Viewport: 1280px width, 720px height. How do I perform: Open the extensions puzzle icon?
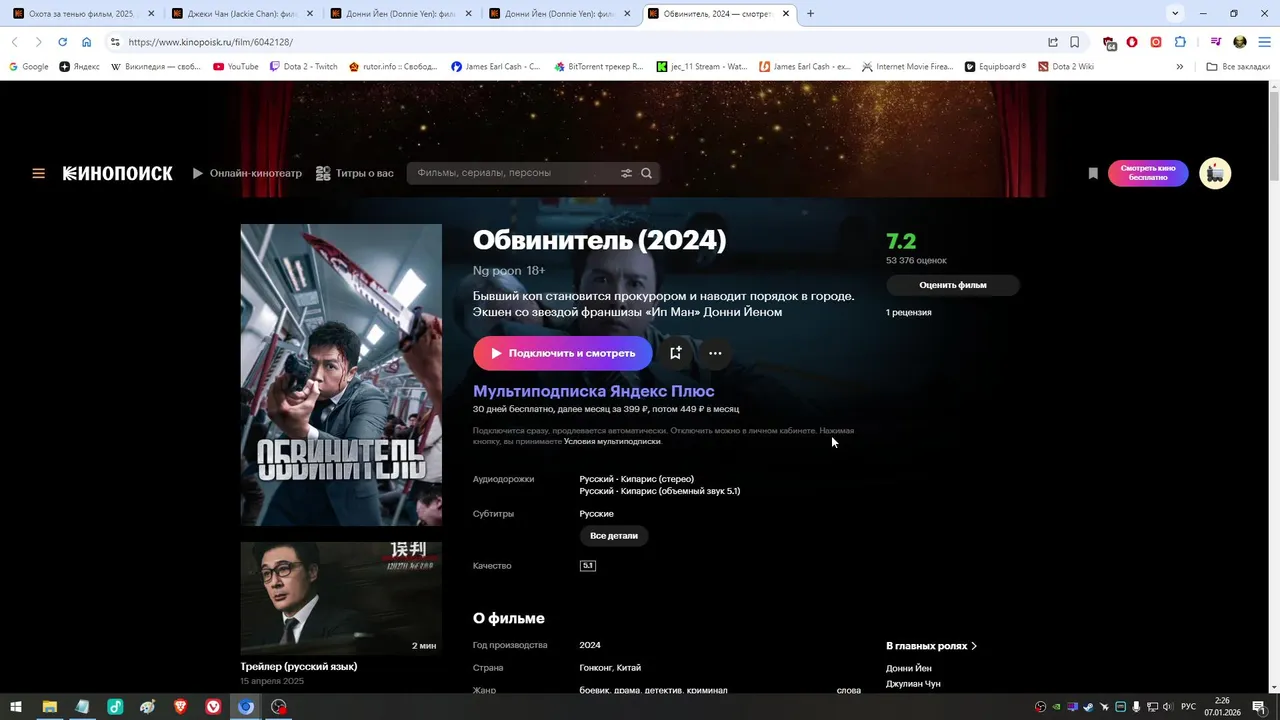tap(1180, 42)
